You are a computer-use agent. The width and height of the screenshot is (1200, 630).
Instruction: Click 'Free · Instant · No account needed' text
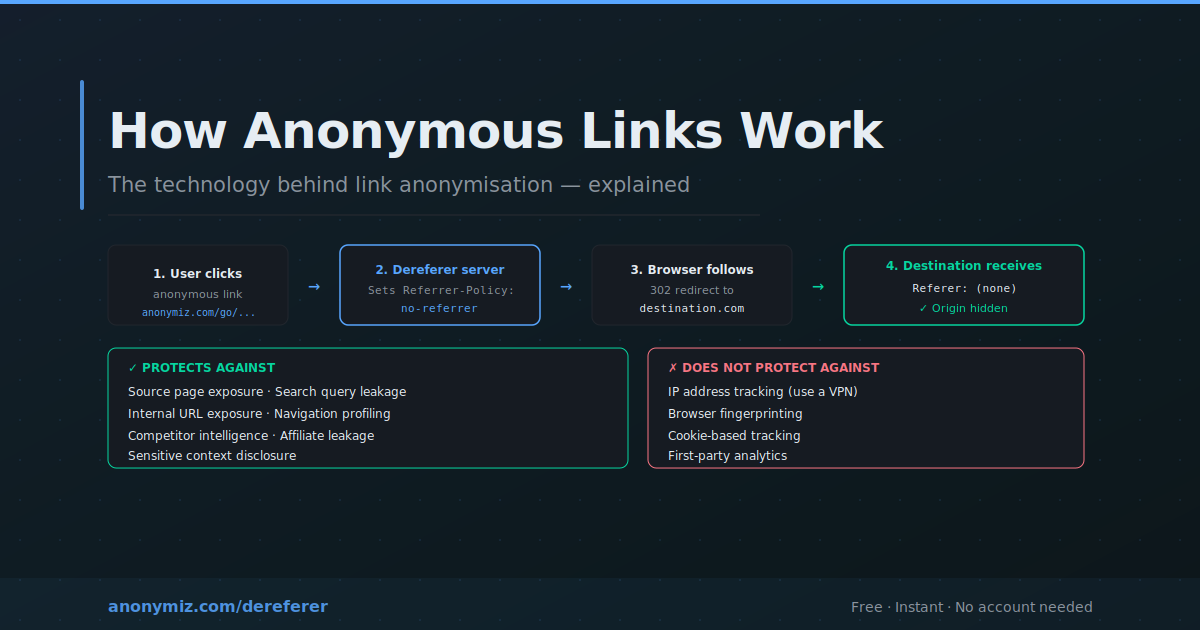[972, 607]
